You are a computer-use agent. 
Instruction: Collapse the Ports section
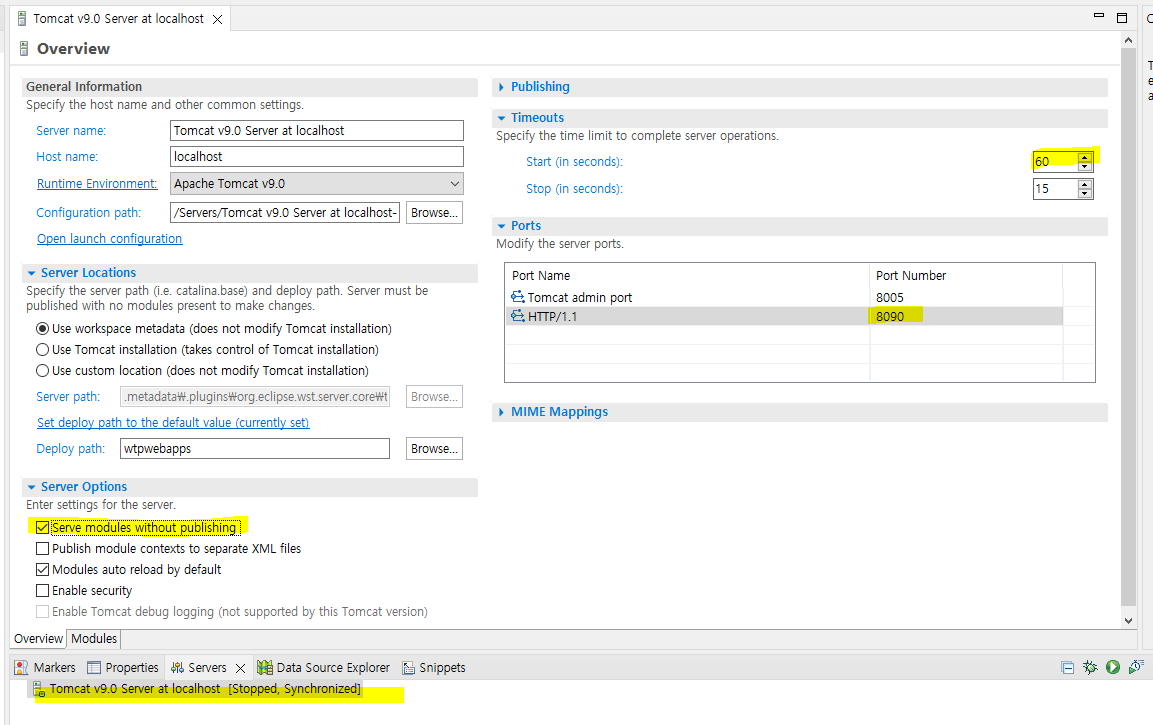point(501,226)
